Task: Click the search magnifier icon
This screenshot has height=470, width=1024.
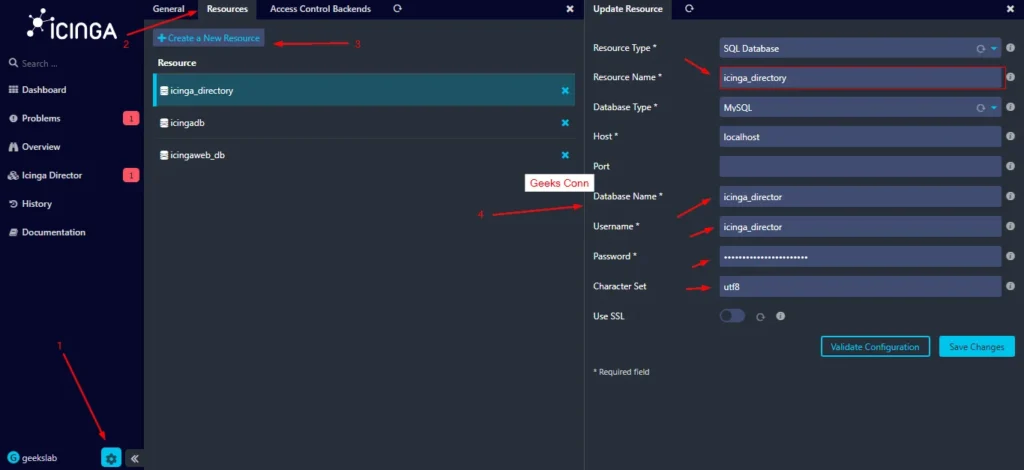Action: (x=13, y=63)
